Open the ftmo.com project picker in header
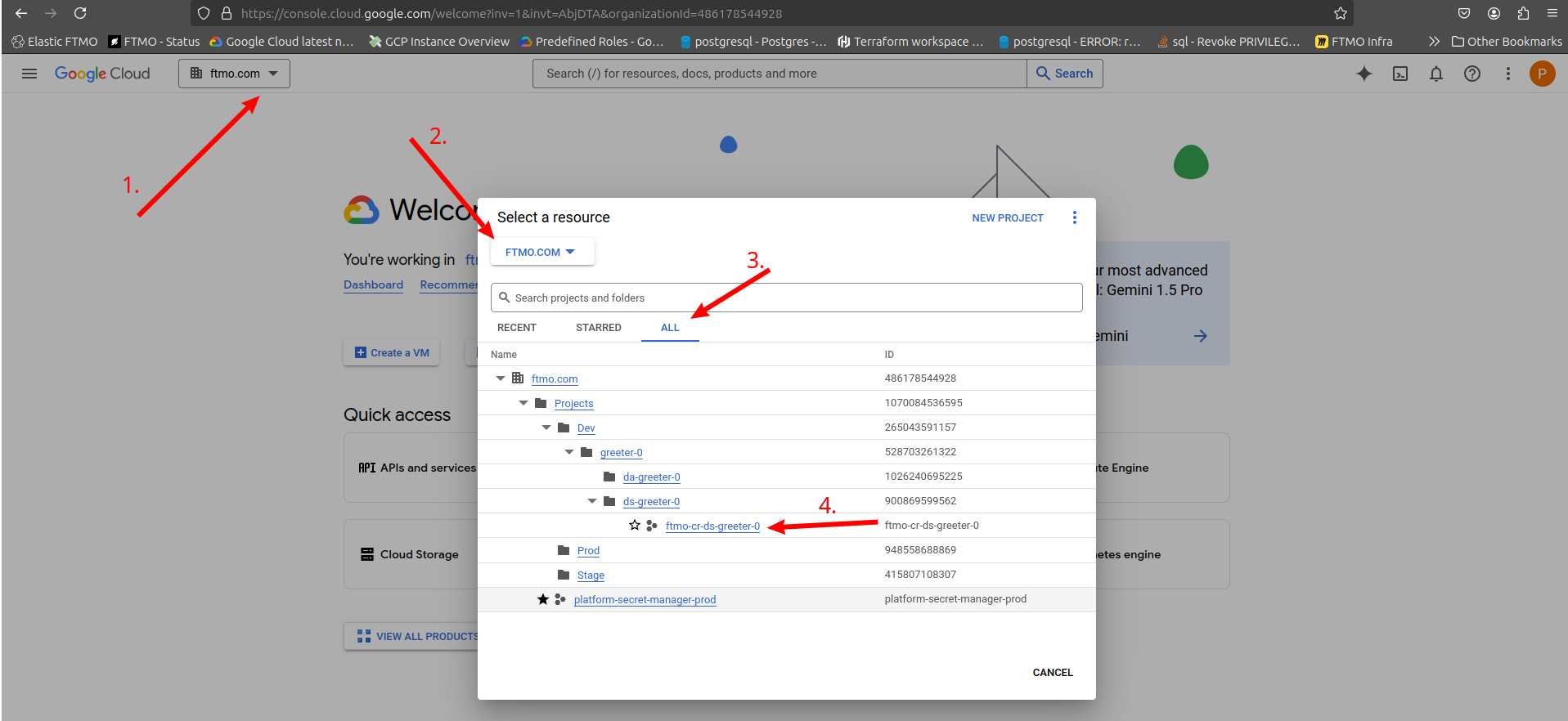The width and height of the screenshot is (1568, 721). (x=234, y=74)
